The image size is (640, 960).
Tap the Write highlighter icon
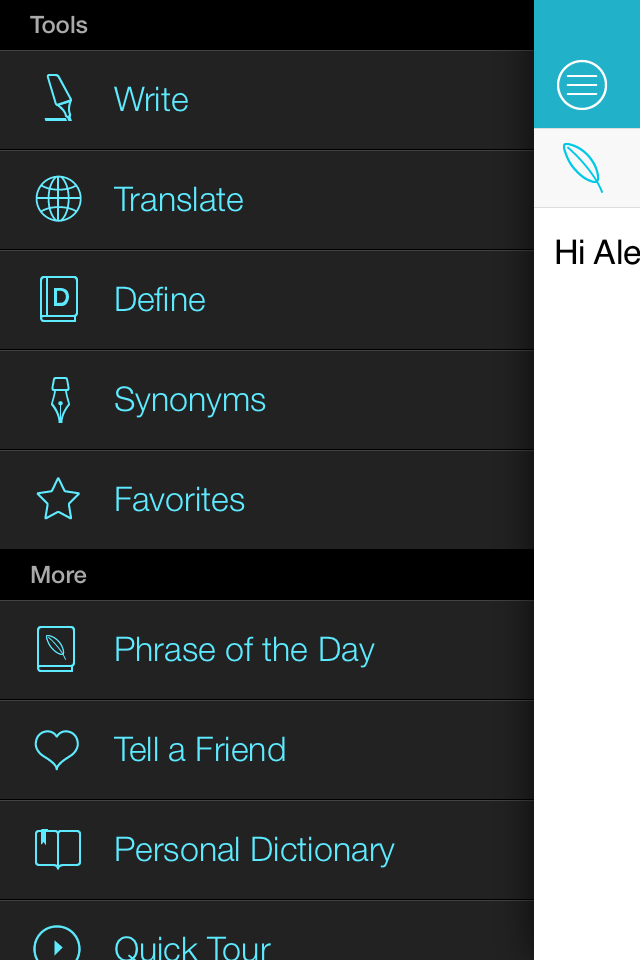[59, 98]
